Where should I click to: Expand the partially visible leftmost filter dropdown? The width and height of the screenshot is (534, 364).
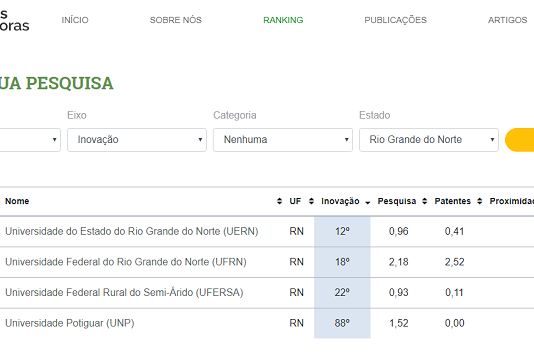coord(30,140)
